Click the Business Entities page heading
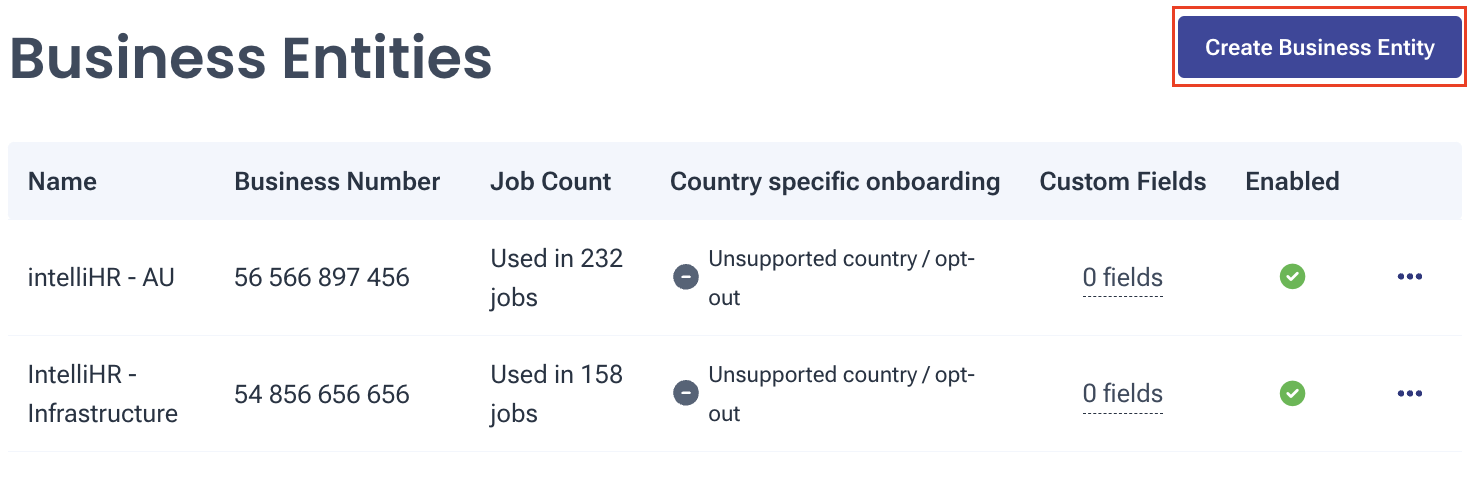Screen dimensions: 1474x478 (x=251, y=58)
